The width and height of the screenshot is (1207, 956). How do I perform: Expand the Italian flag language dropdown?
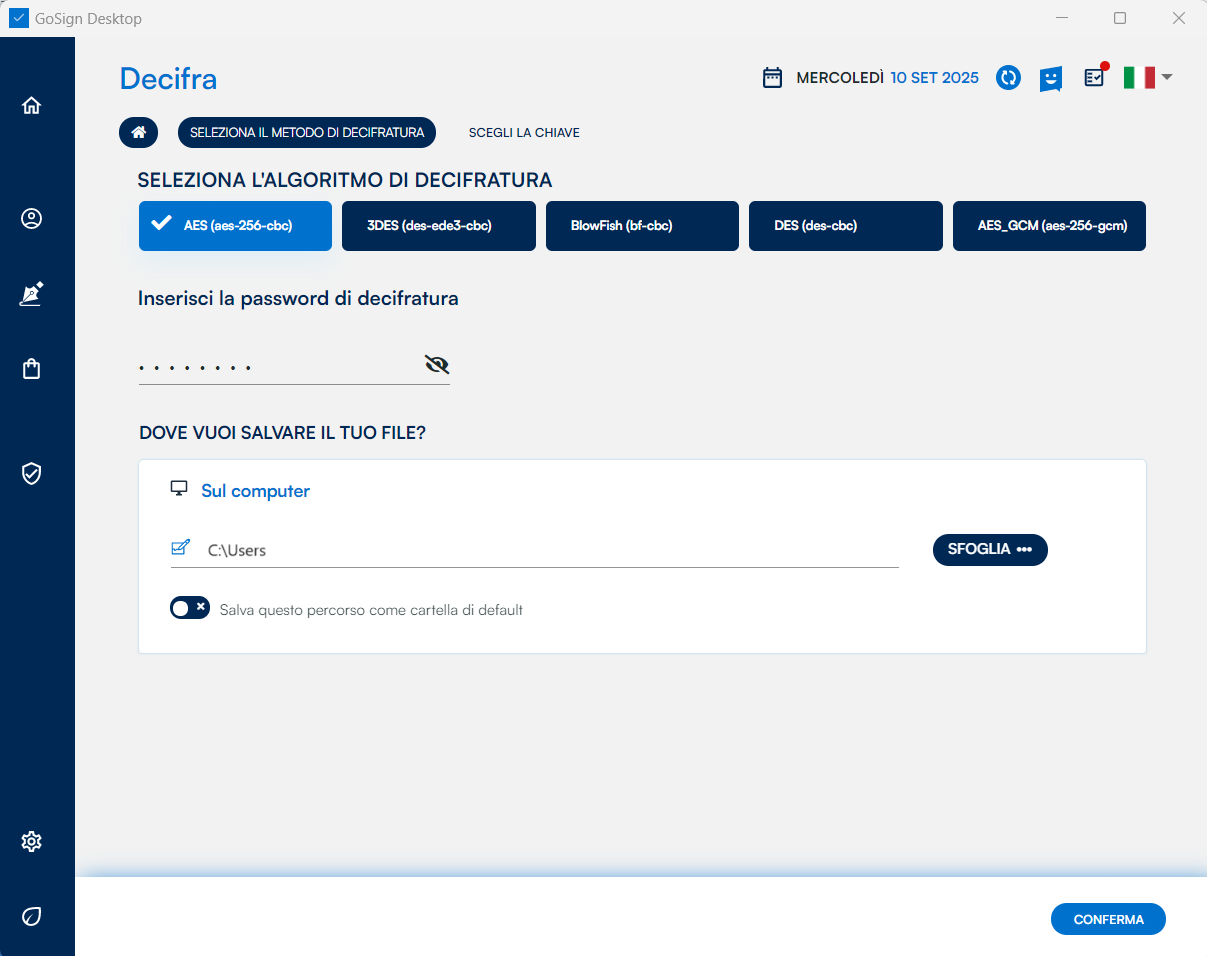1147,78
